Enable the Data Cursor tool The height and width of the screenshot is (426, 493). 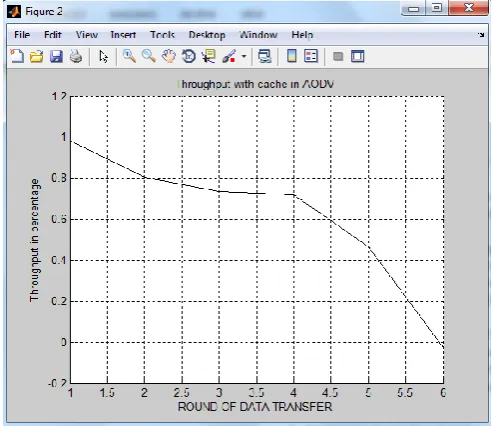[209, 56]
